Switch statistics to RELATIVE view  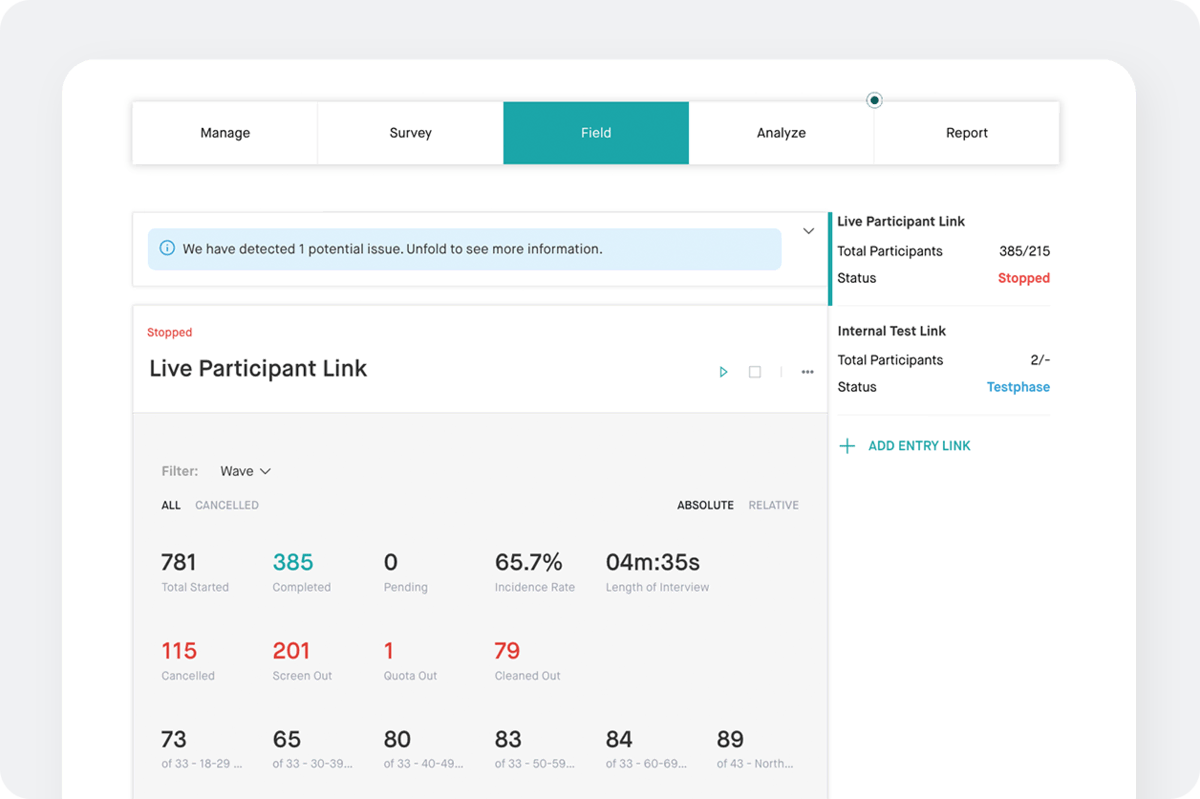773,505
